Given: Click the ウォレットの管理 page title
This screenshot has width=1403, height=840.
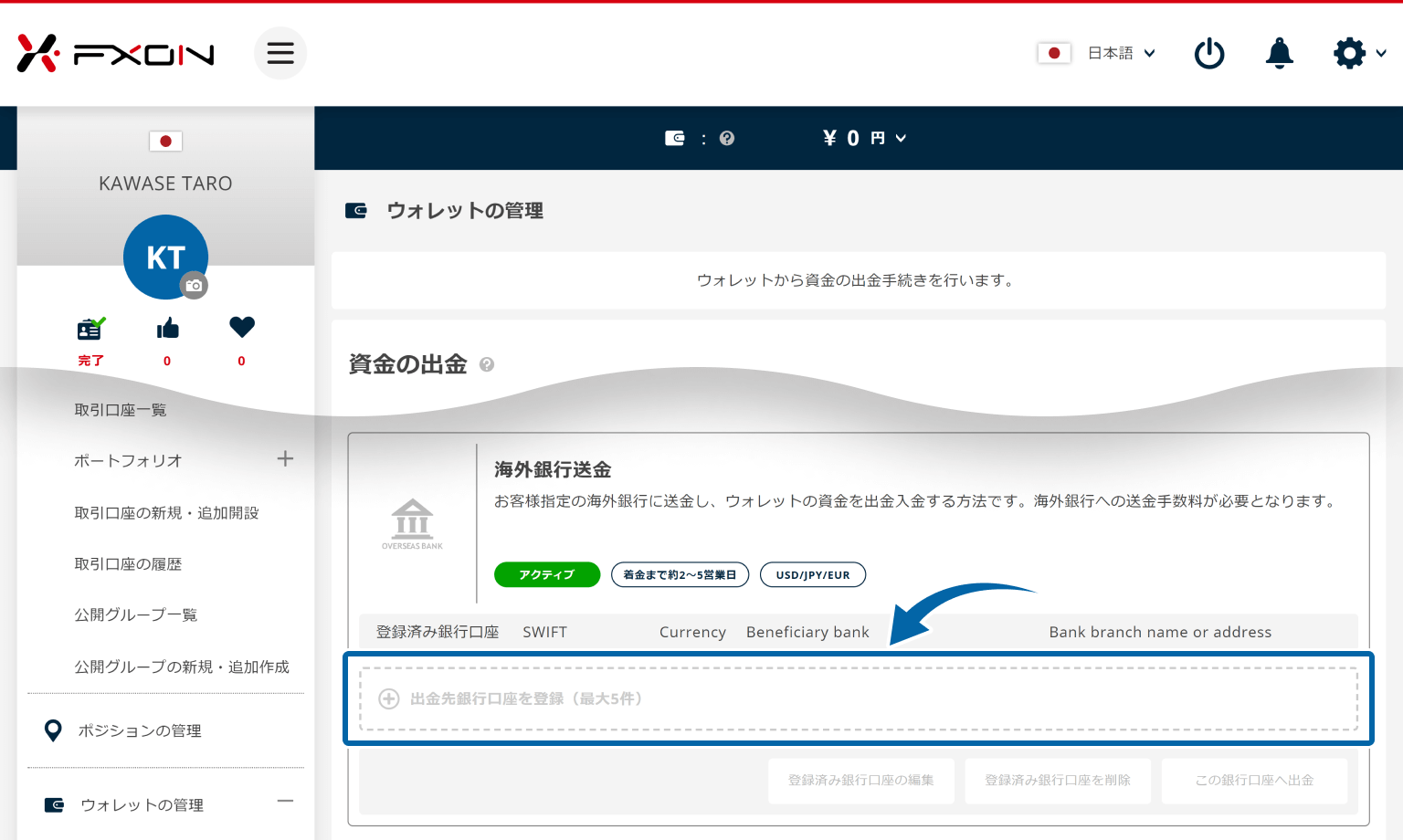Looking at the screenshot, I should coord(465,211).
